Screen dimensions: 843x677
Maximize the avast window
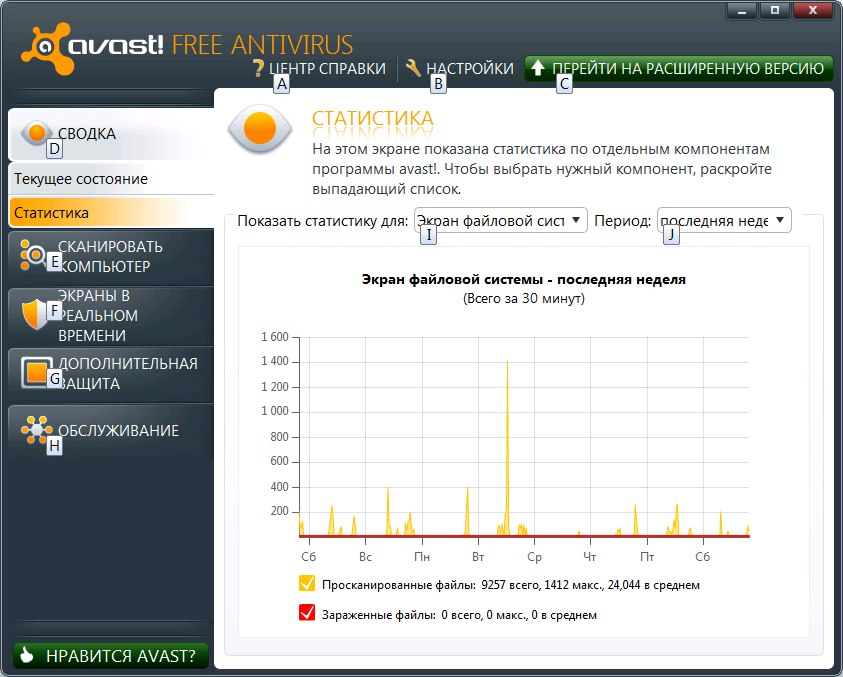(775, 11)
